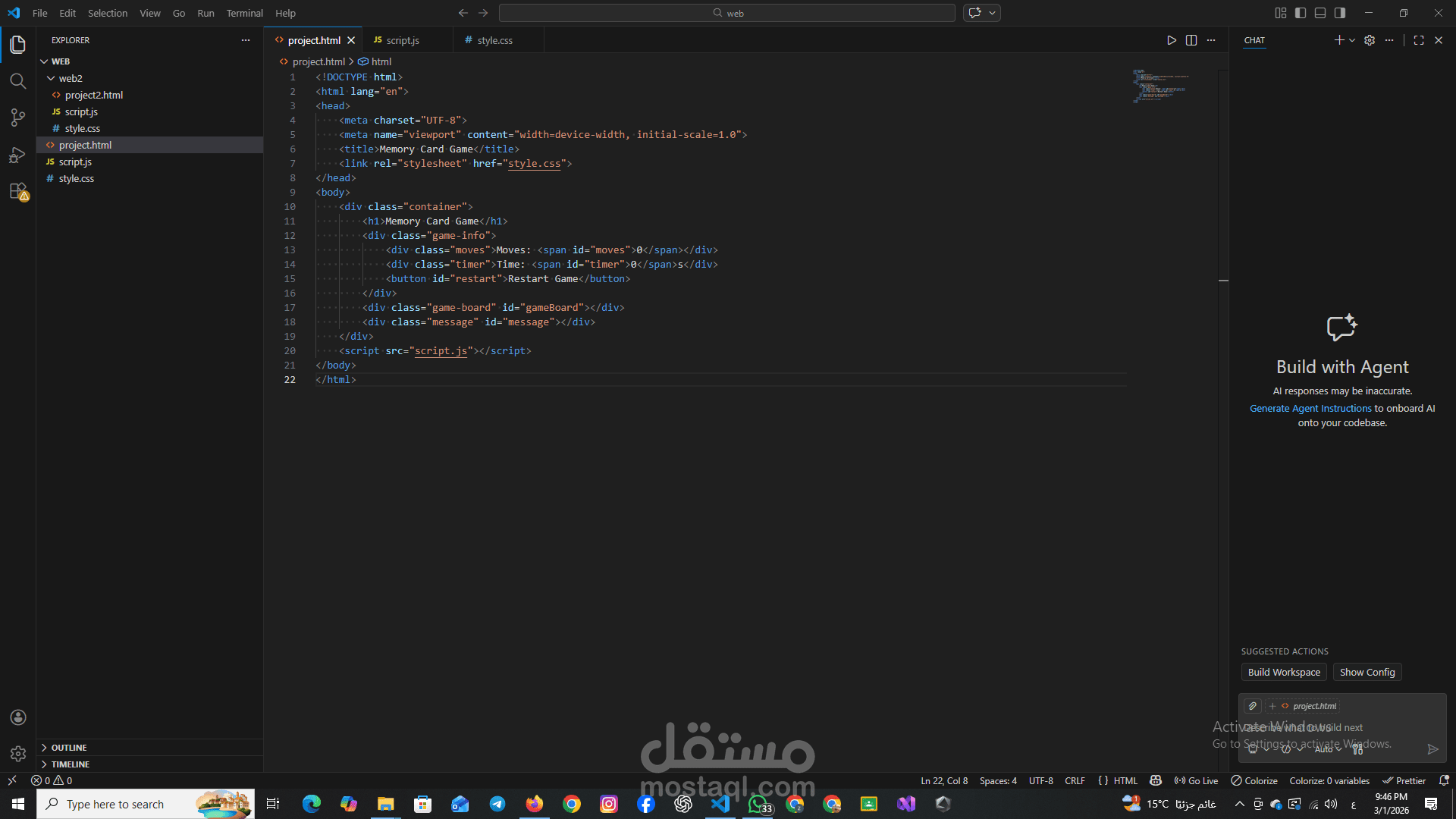Screen dimensions: 1456x819
Task: Click the editor minimap preview
Action: tap(1160, 86)
